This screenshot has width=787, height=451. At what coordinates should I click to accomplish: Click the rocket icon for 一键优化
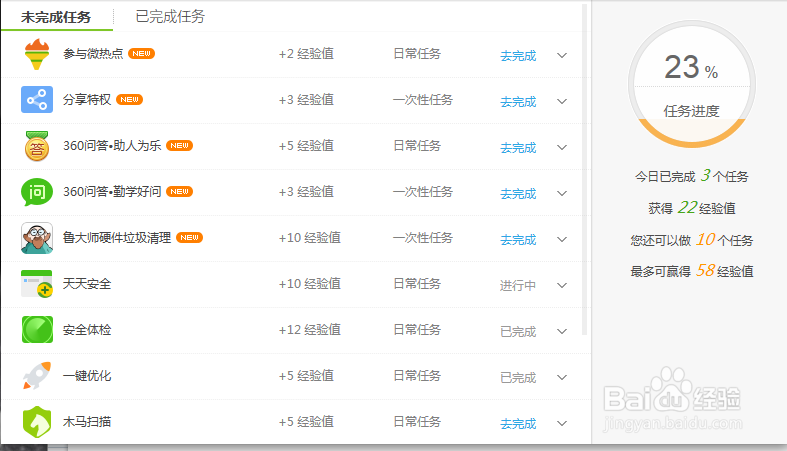coord(37,376)
